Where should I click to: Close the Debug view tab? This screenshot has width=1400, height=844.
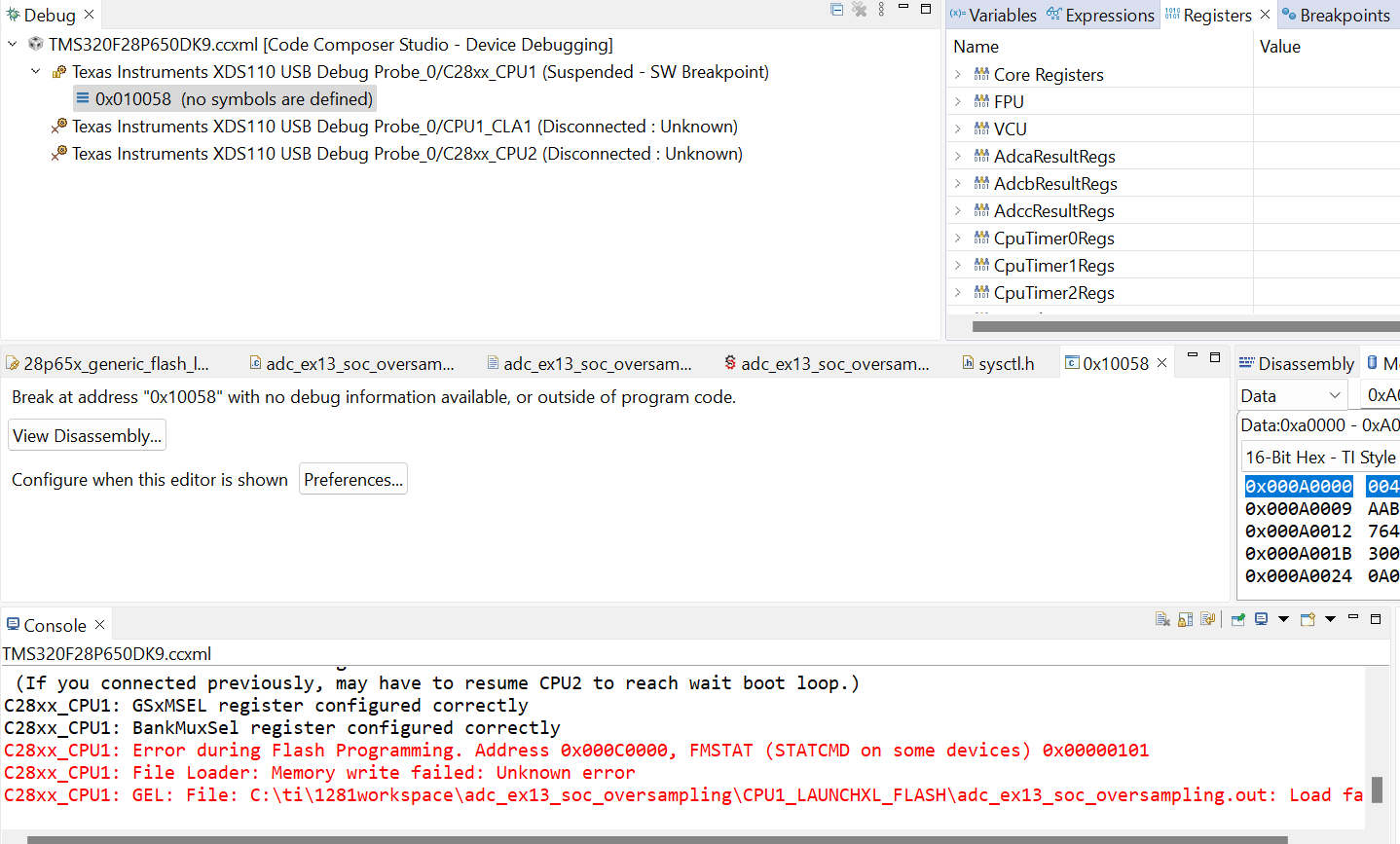(x=90, y=15)
